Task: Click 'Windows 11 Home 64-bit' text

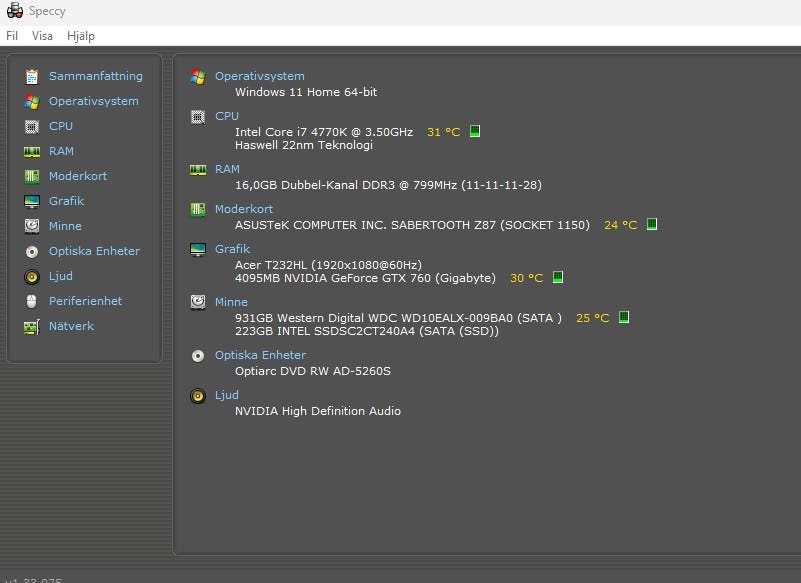Action: (x=306, y=92)
